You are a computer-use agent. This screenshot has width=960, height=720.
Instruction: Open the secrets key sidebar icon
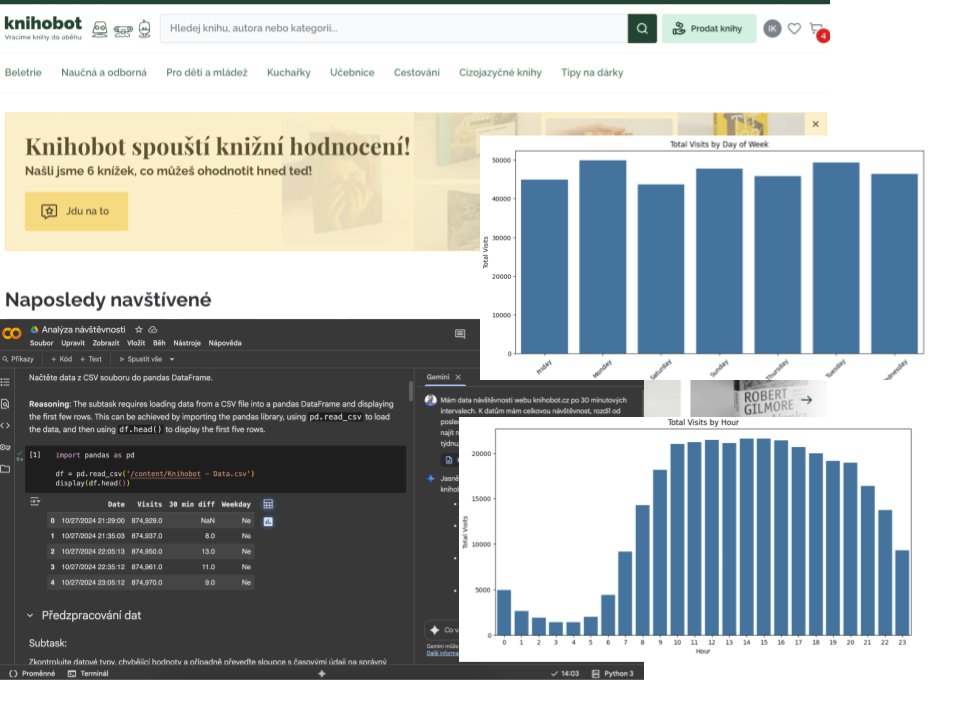tap(5, 447)
